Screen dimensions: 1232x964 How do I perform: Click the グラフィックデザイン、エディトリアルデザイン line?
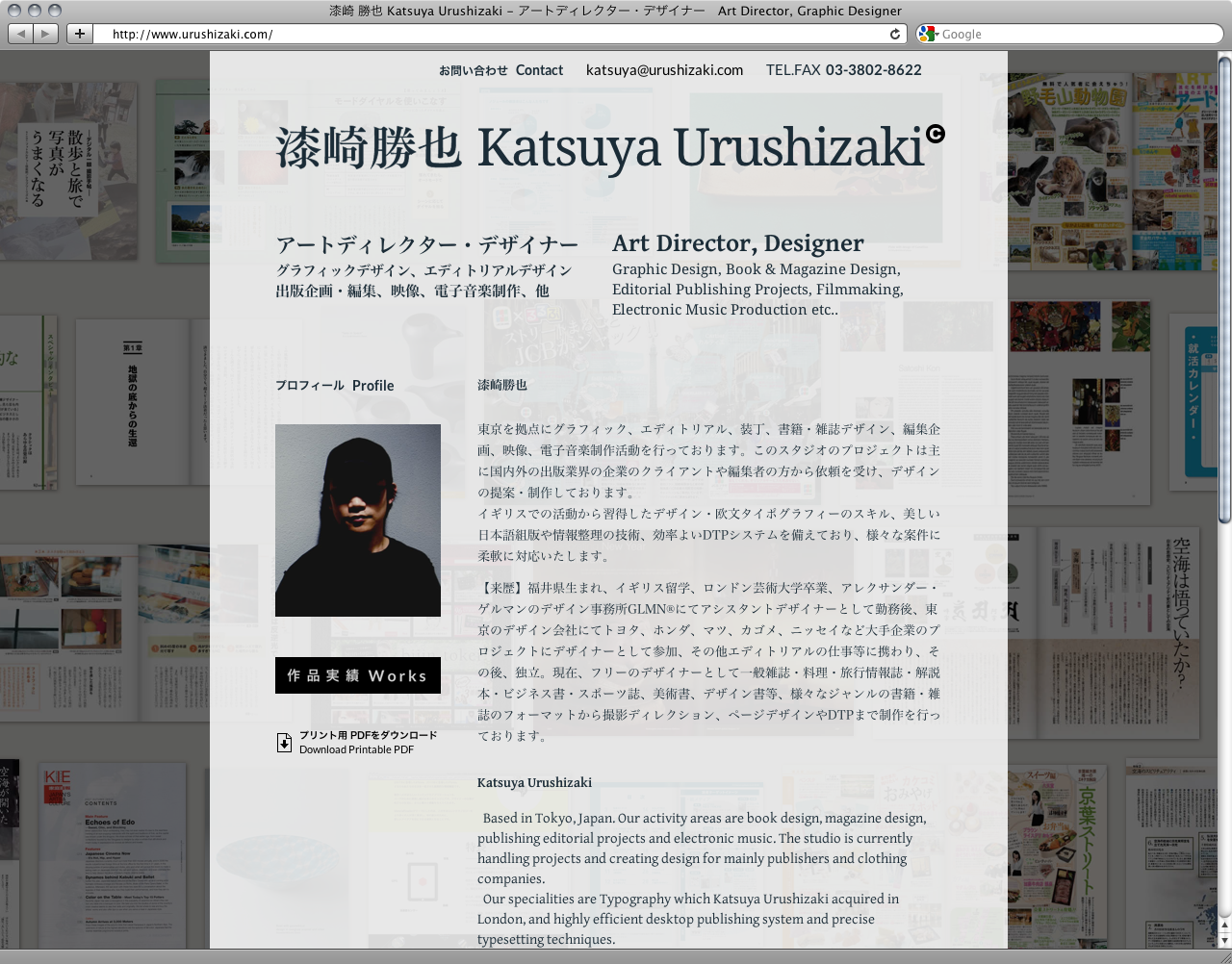tap(424, 270)
